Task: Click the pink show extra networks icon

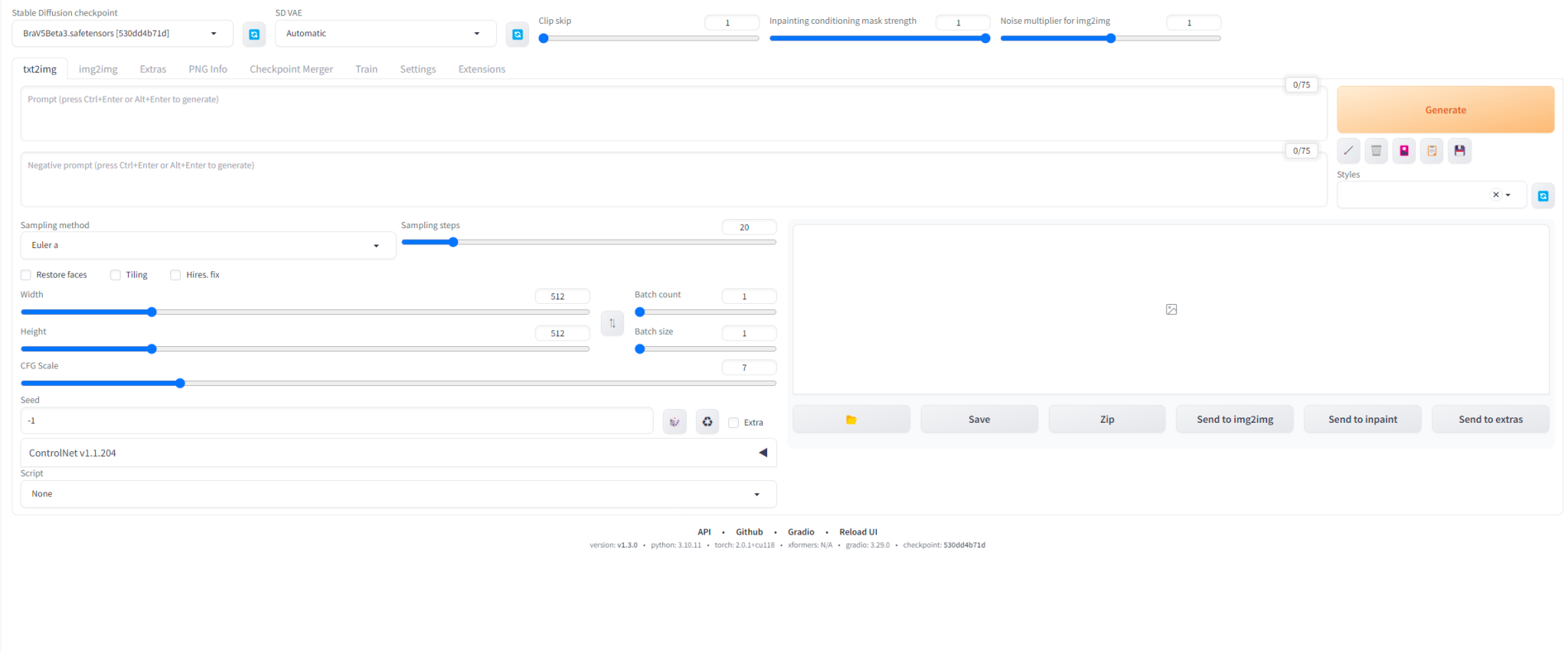Action: [x=1404, y=151]
